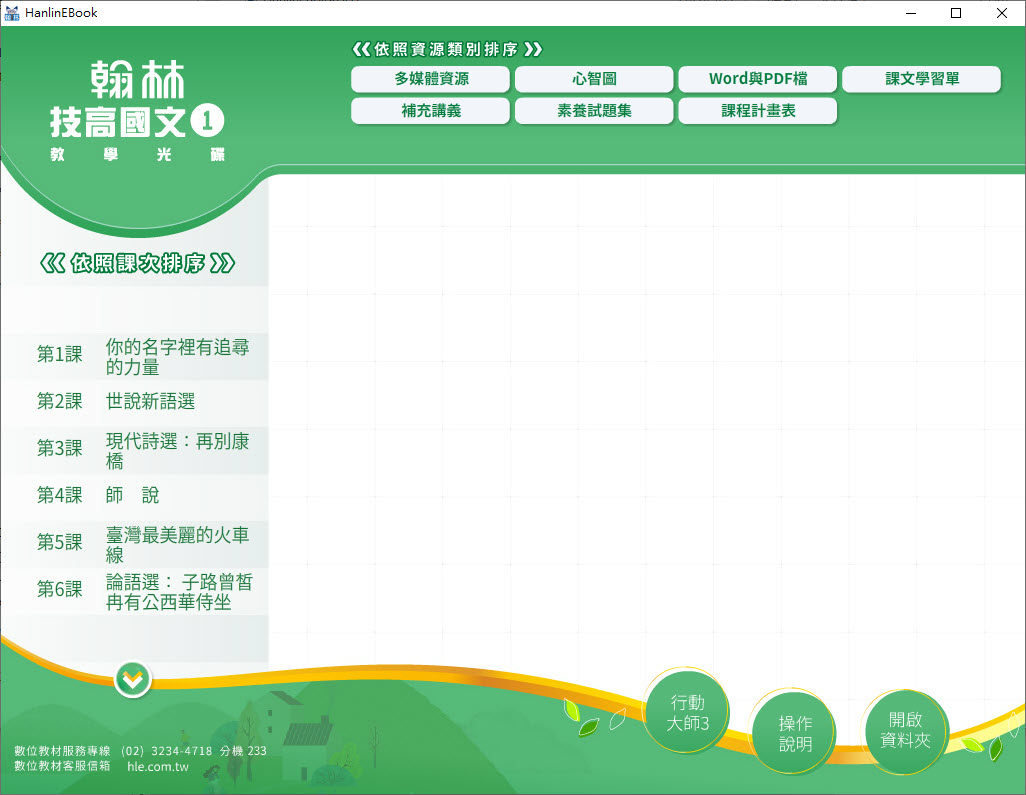Screen dimensions: 1026x795
Task: Click the hle.com.tw support address
Action: click(158, 767)
